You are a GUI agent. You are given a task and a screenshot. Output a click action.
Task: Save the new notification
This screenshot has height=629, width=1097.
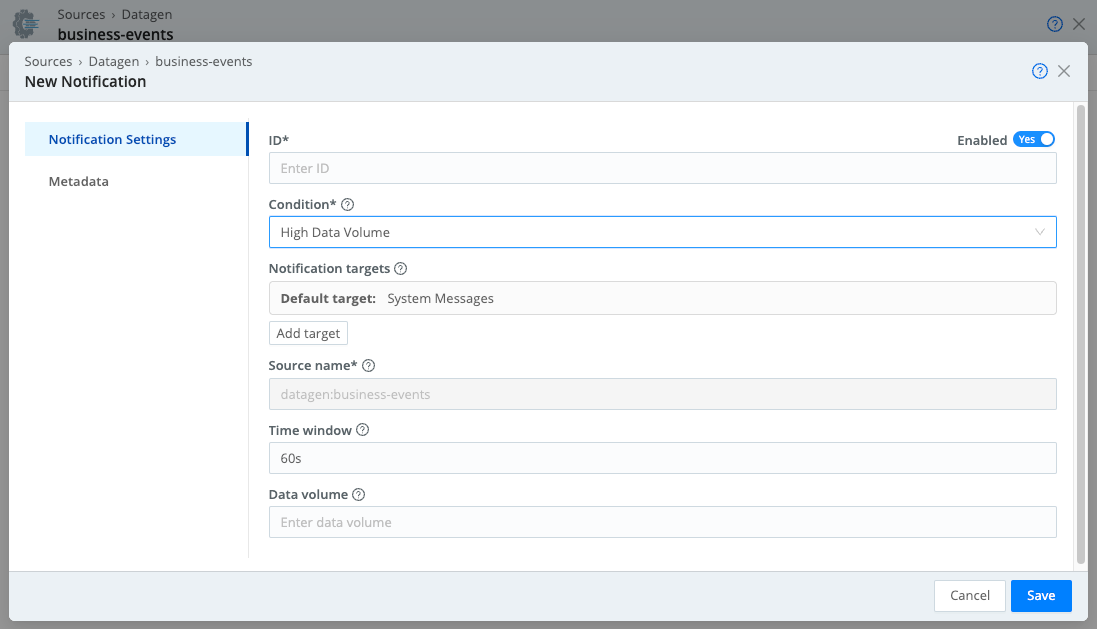(1040, 595)
